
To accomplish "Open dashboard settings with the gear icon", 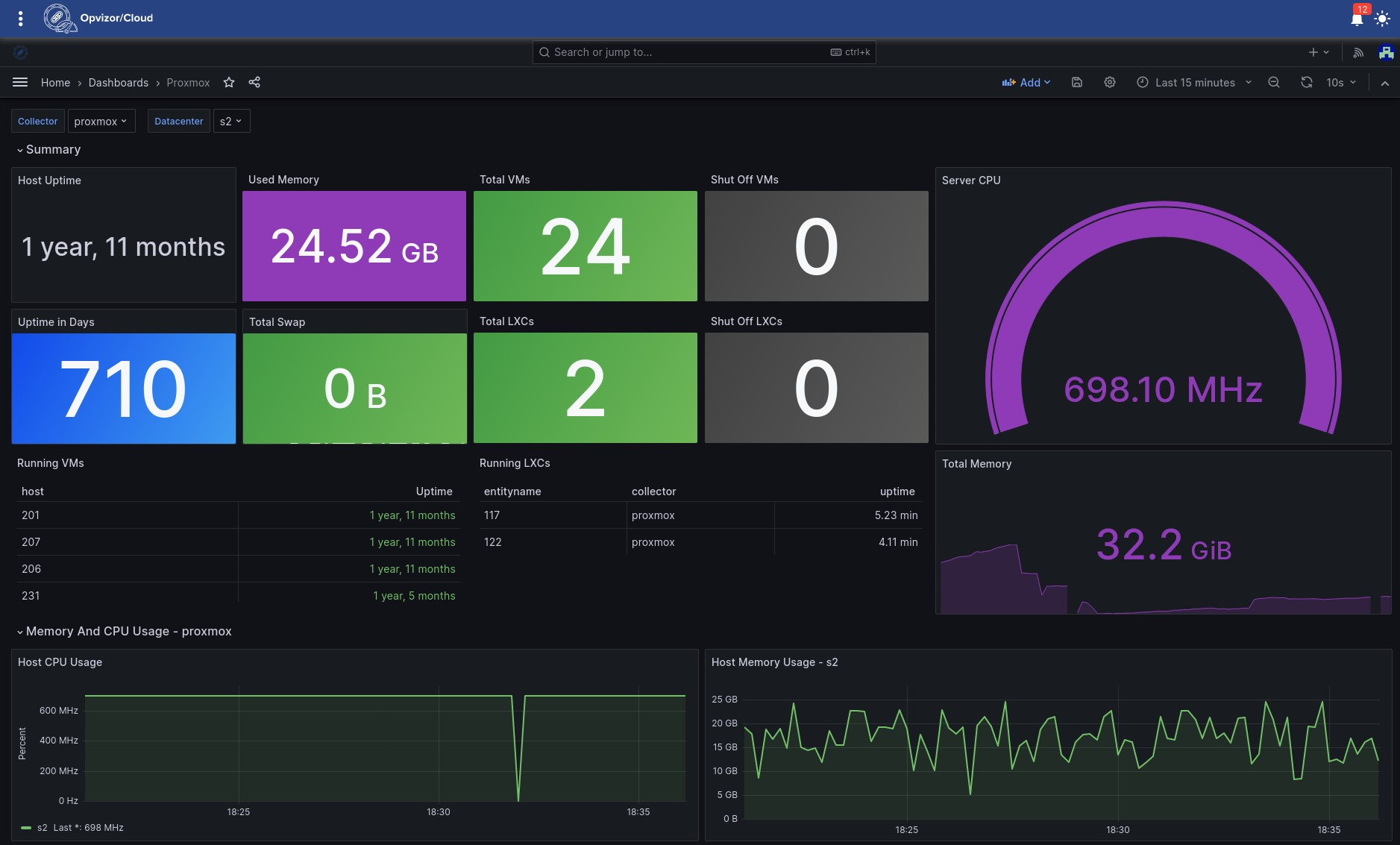I will coord(1110,82).
